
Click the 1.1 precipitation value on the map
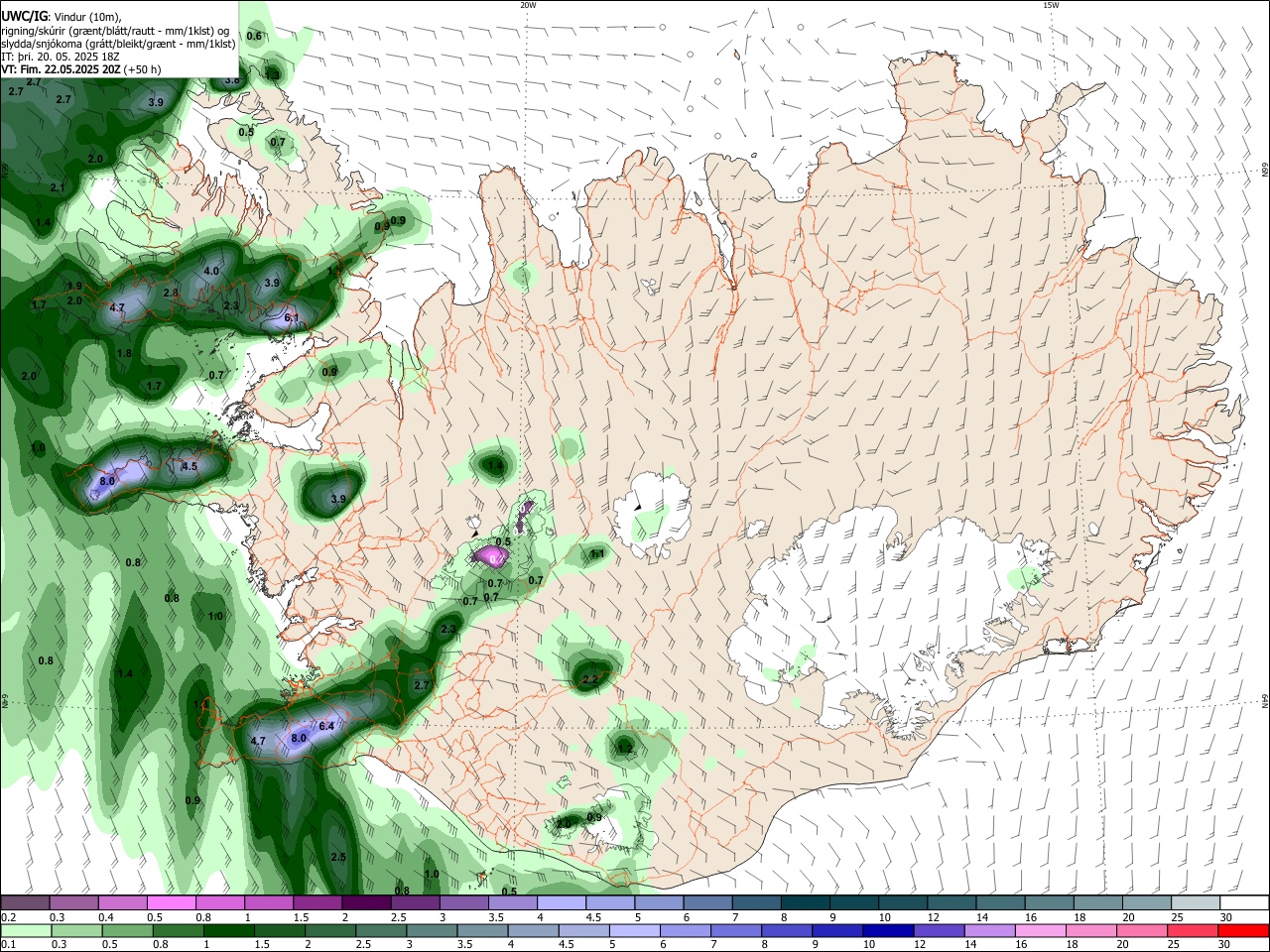(597, 554)
